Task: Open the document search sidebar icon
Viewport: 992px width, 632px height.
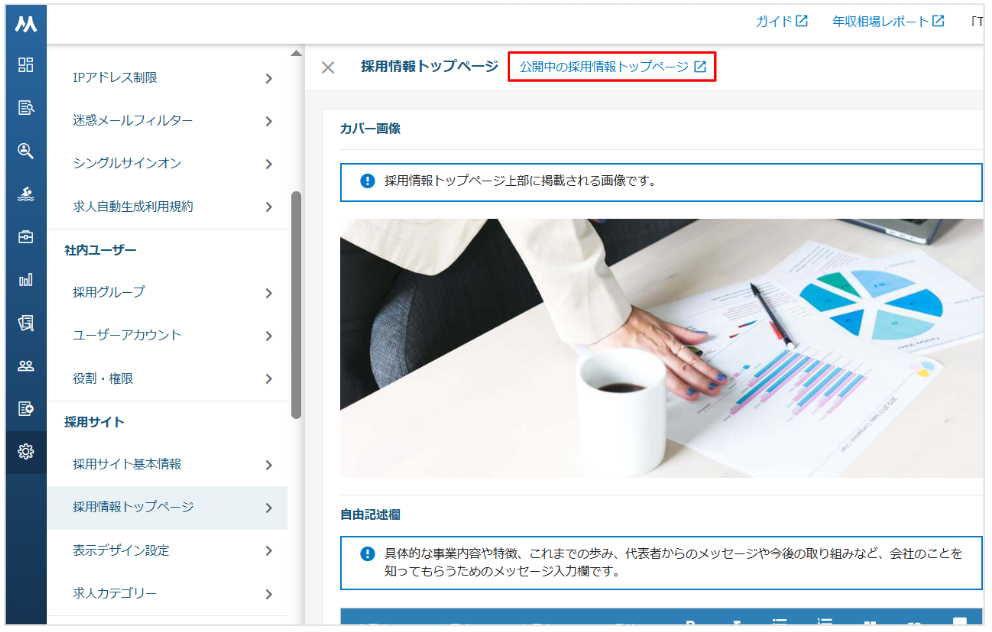Action: pos(26,108)
